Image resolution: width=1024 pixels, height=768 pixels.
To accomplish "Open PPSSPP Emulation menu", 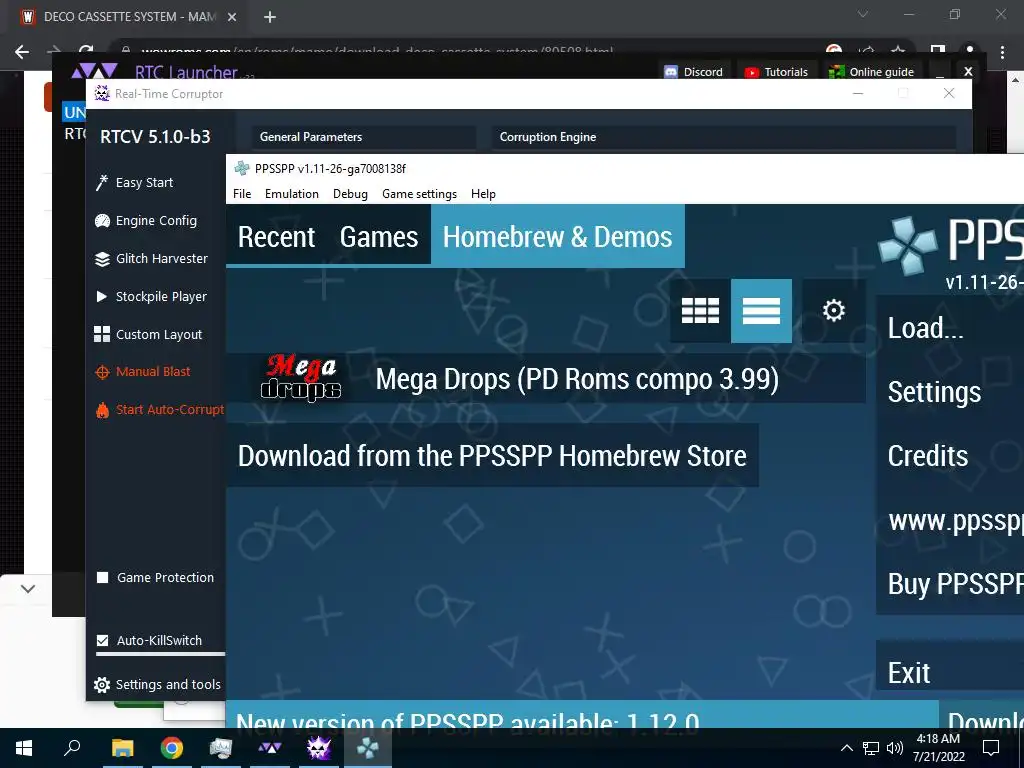I will coord(292,194).
